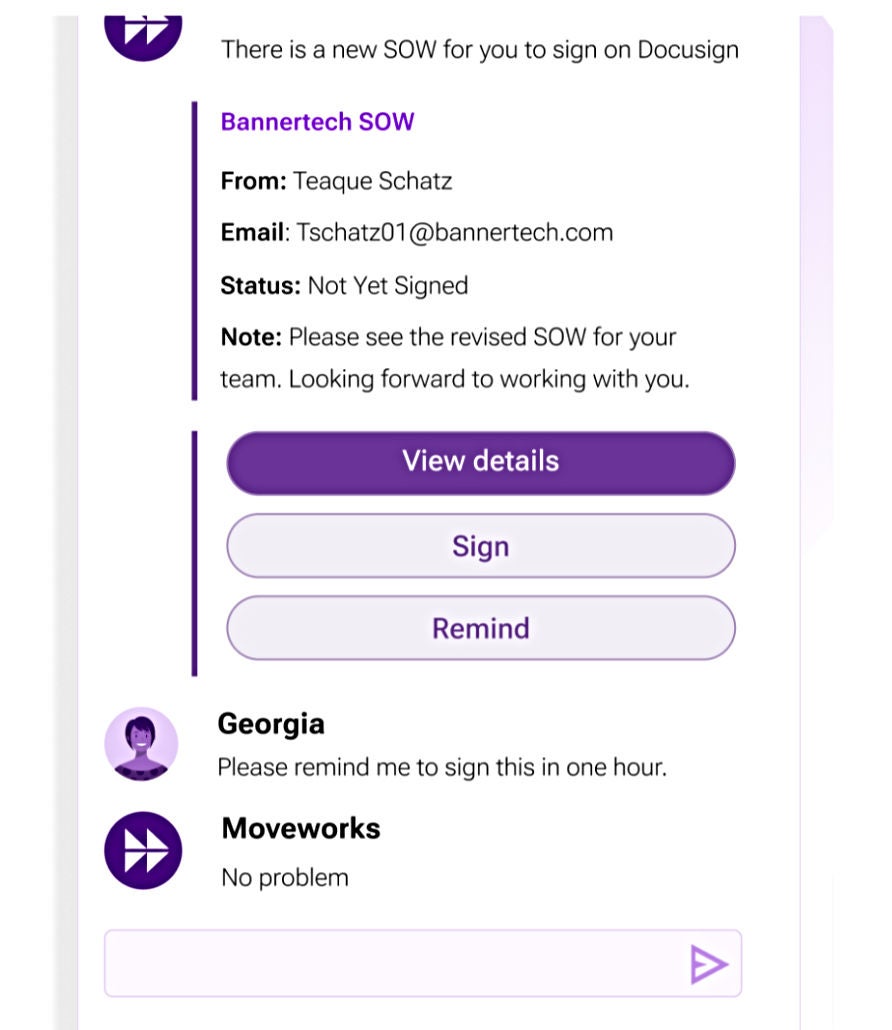Click the Remind button
Image resolution: width=892 pixels, height=1030 pixels.
(x=481, y=628)
